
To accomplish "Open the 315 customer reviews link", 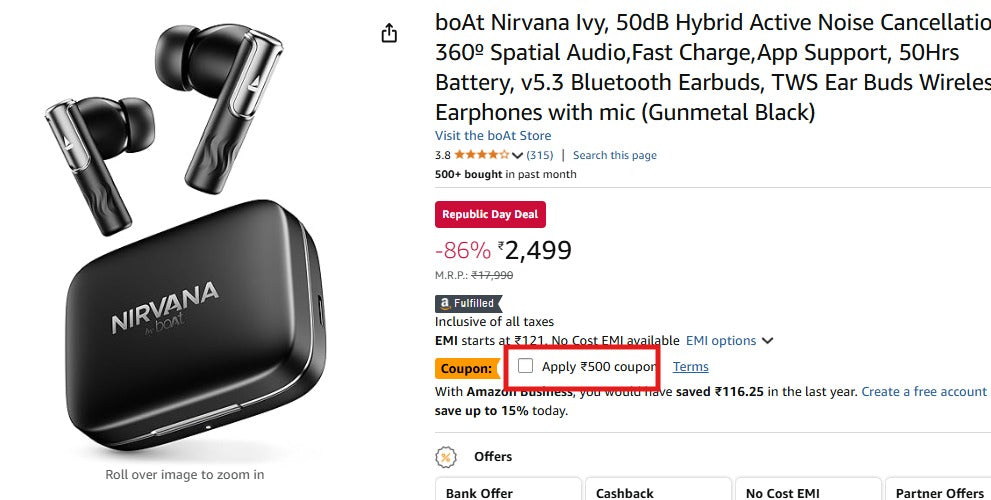I will coord(540,155).
